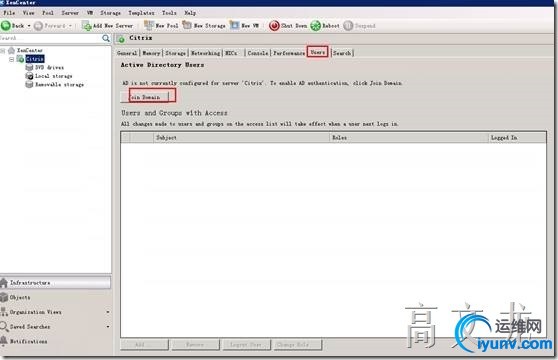The image size is (558, 360).
Task: Click the DVD drives storage icon
Action: [x=29, y=67]
